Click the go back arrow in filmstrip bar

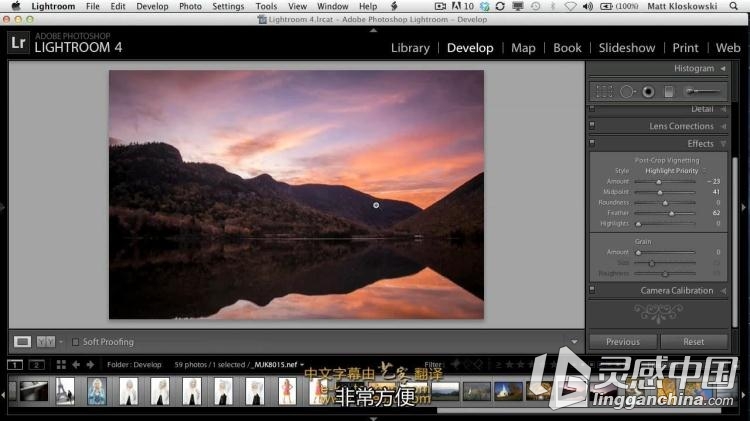(x=76, y=365)
